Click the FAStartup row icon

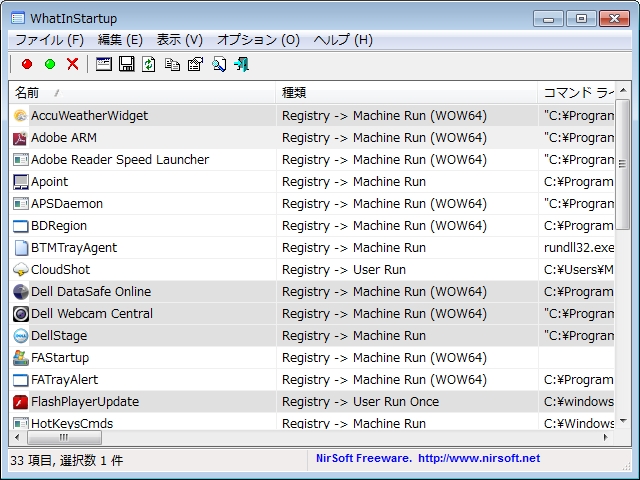coord(20,358)
